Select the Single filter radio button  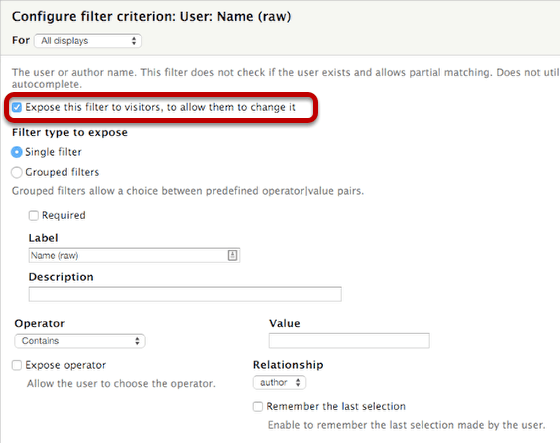pos(16,152)
